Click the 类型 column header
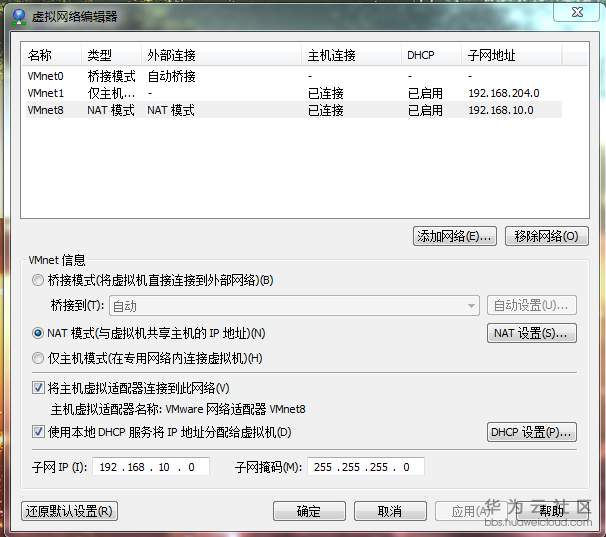The height and width of the screenshot is (537, 606). tap(111, 55)
